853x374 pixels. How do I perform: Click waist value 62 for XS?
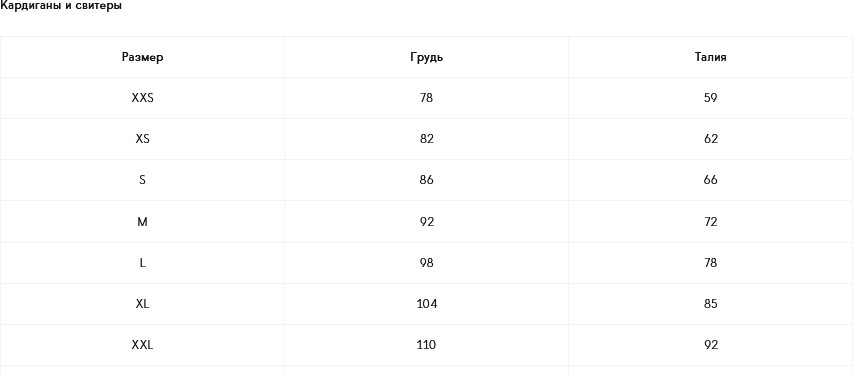click(x=710, y=139)
